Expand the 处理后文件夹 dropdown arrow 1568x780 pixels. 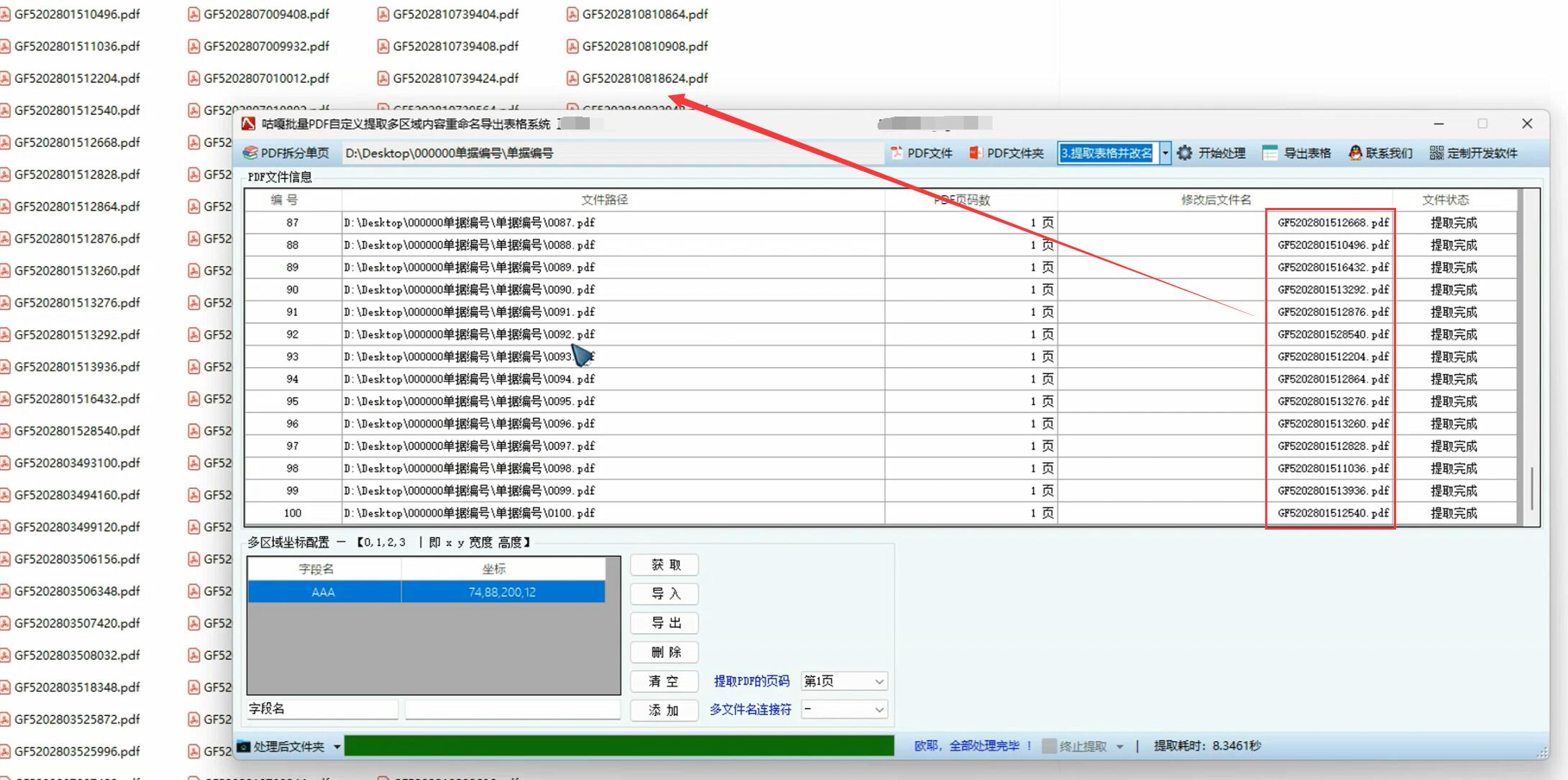(337, 747)
